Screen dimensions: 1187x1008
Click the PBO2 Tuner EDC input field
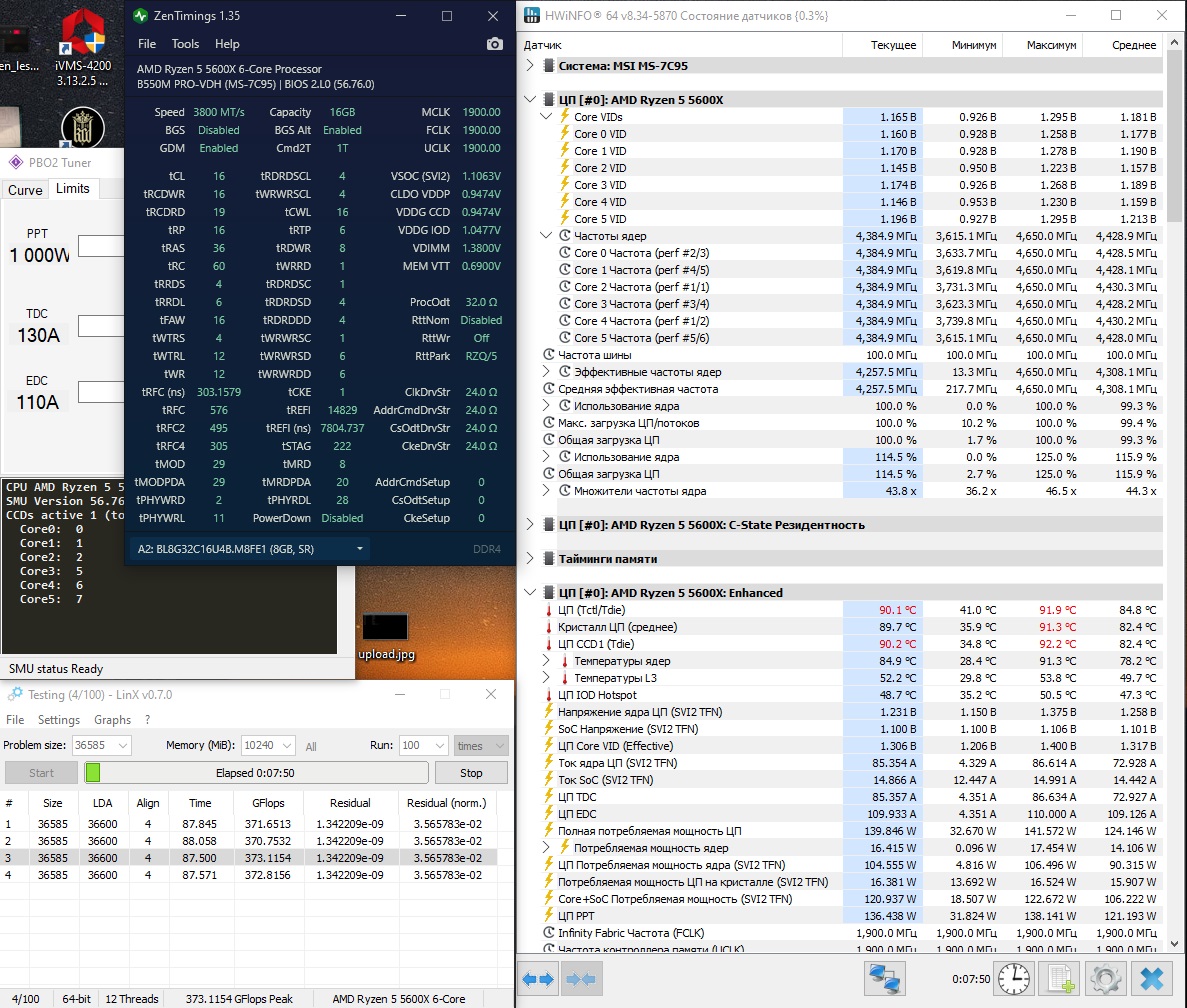tap(101, 392)
